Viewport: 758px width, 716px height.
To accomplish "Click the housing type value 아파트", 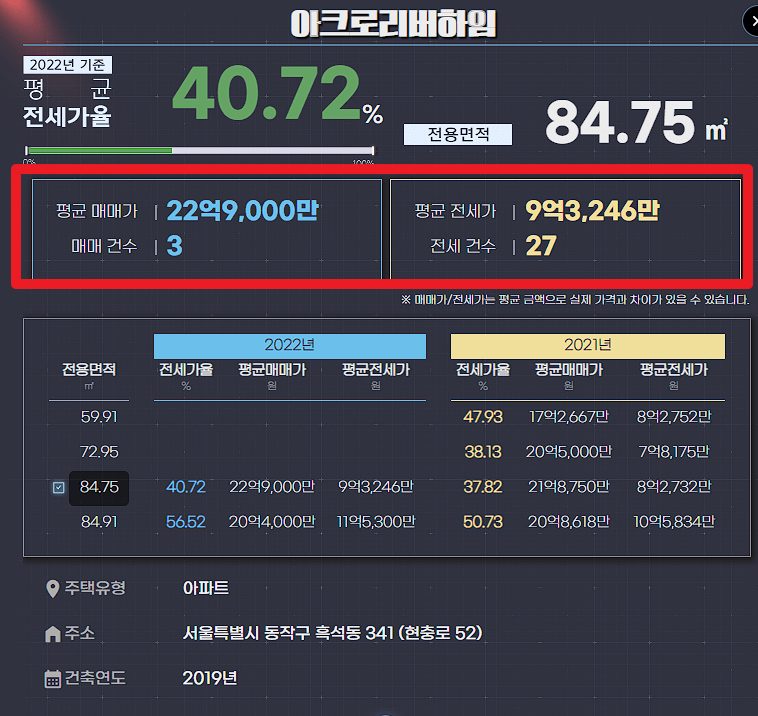I will 205,588.
